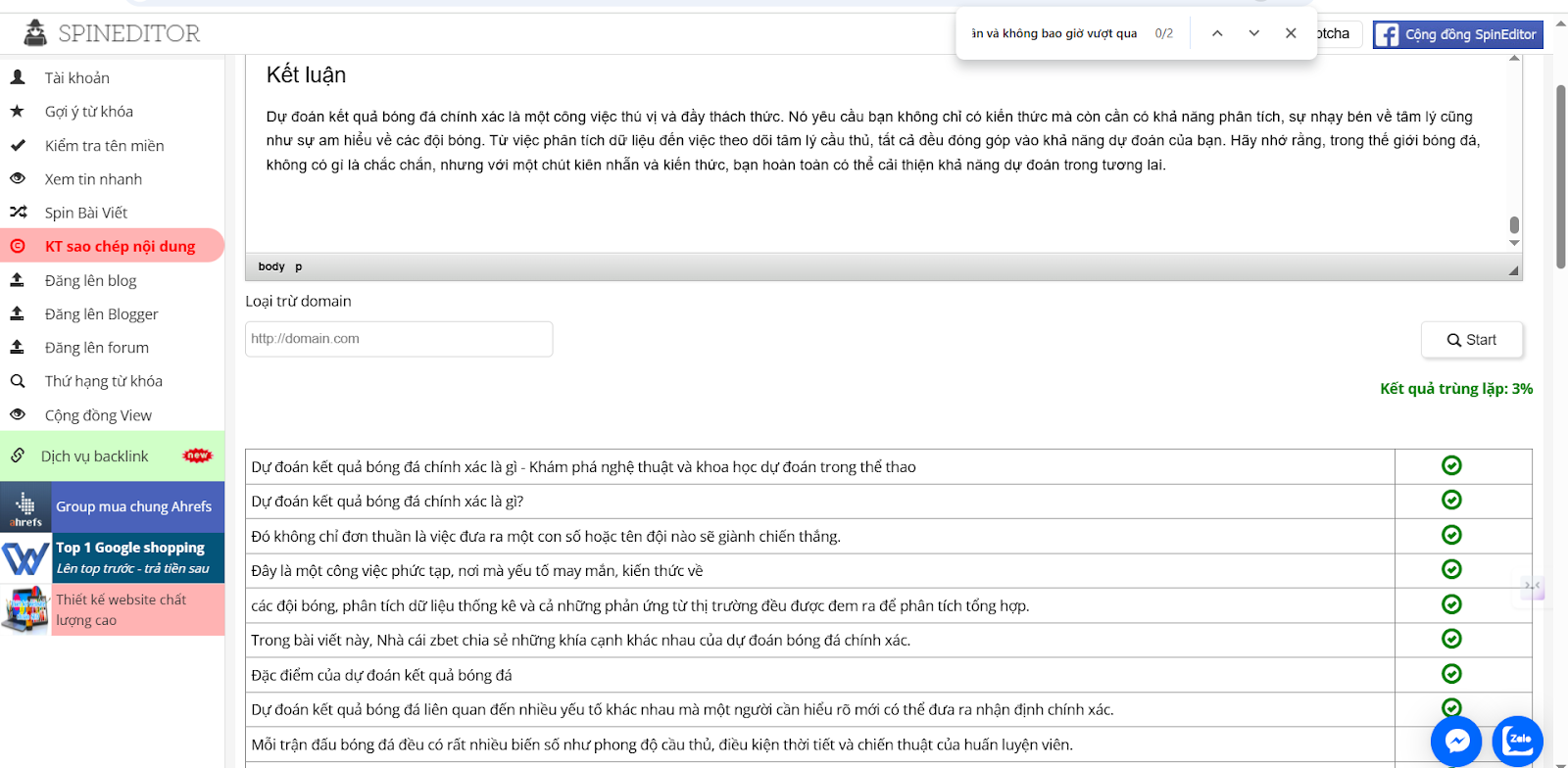Click the red new badge icon
Screen dimensions: 1568x768
coord(198,456)
